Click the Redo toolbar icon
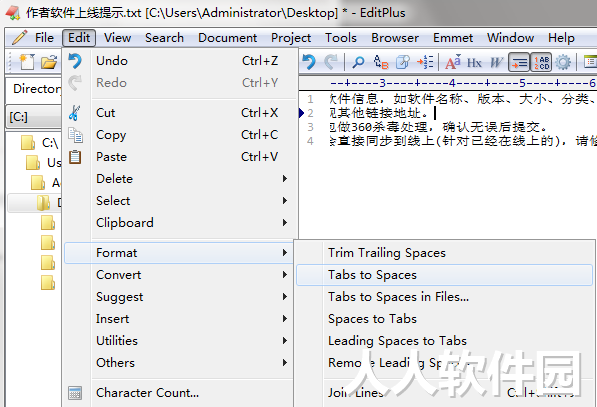Image resolution: width=597 pixels, height=407 pixels. coord(331,62)
